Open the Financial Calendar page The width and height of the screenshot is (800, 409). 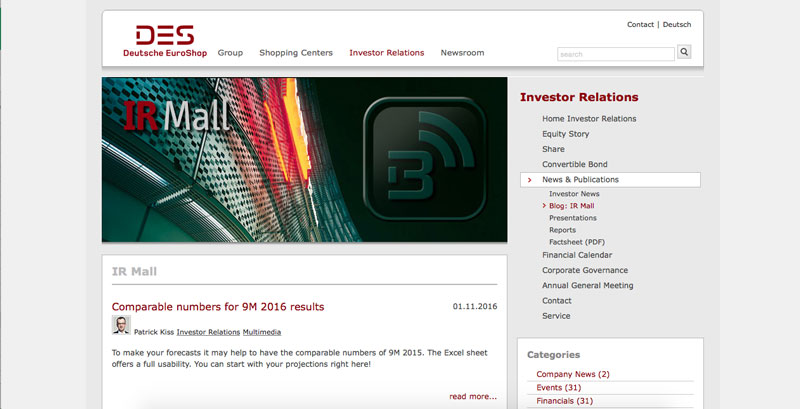pyautogui.click(x=577, y=255)
